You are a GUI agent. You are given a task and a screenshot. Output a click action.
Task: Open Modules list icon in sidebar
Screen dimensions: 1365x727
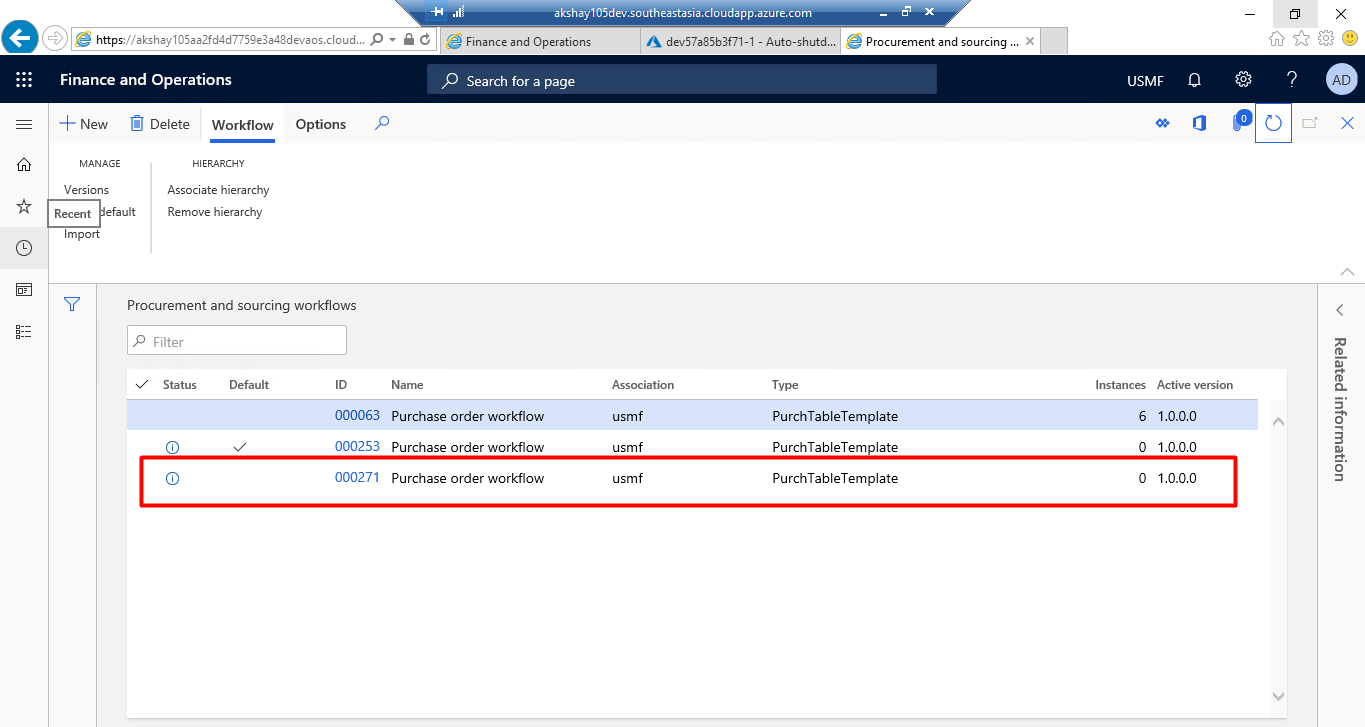24,331
